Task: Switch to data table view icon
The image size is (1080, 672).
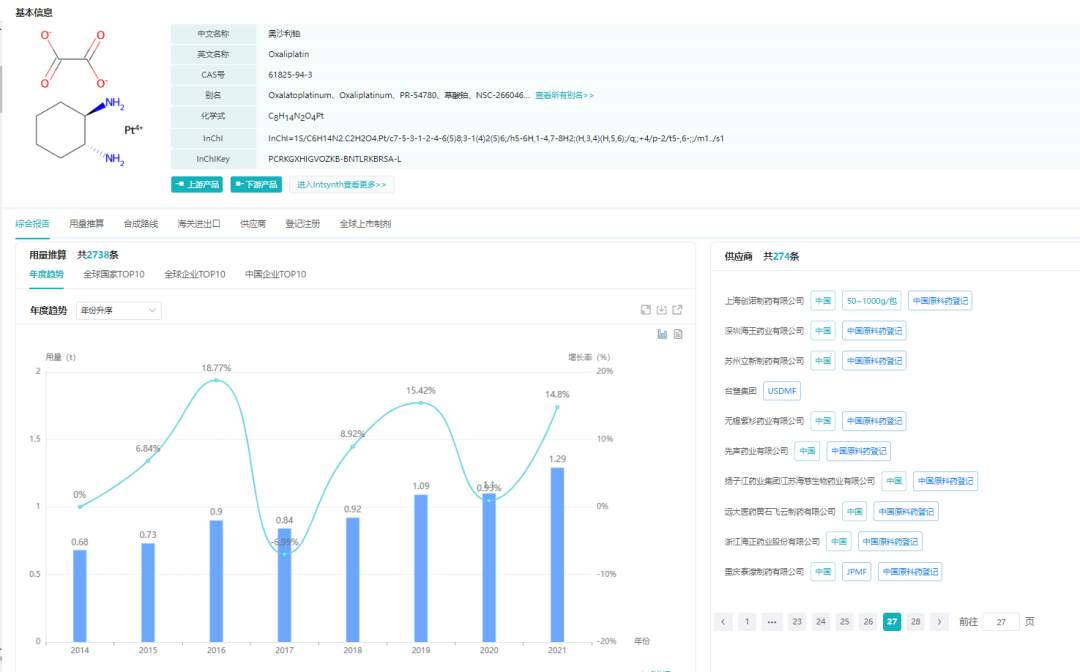Action: [678, 334]
